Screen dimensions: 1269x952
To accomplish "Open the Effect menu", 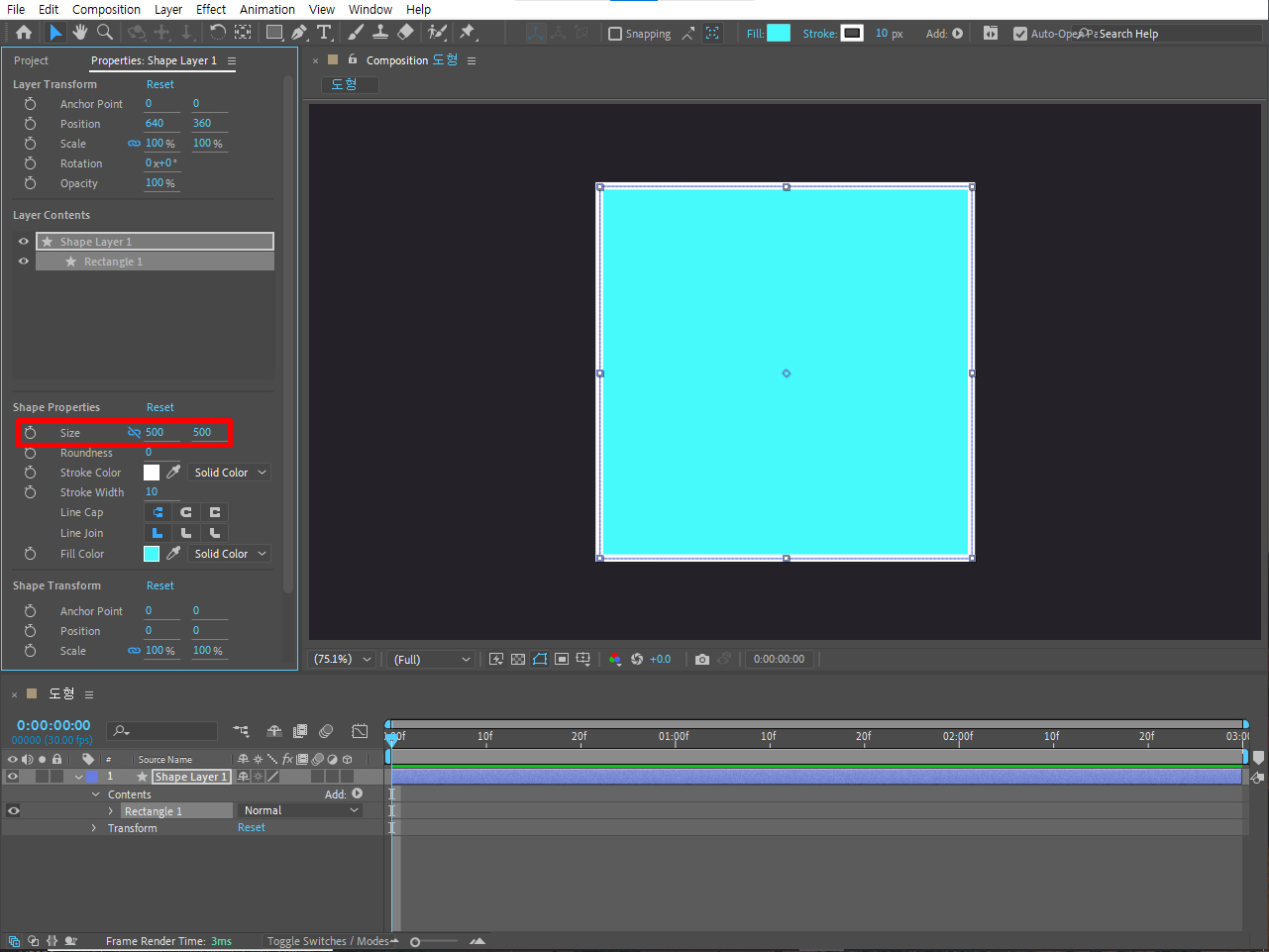I will click(x=211, y=9).
